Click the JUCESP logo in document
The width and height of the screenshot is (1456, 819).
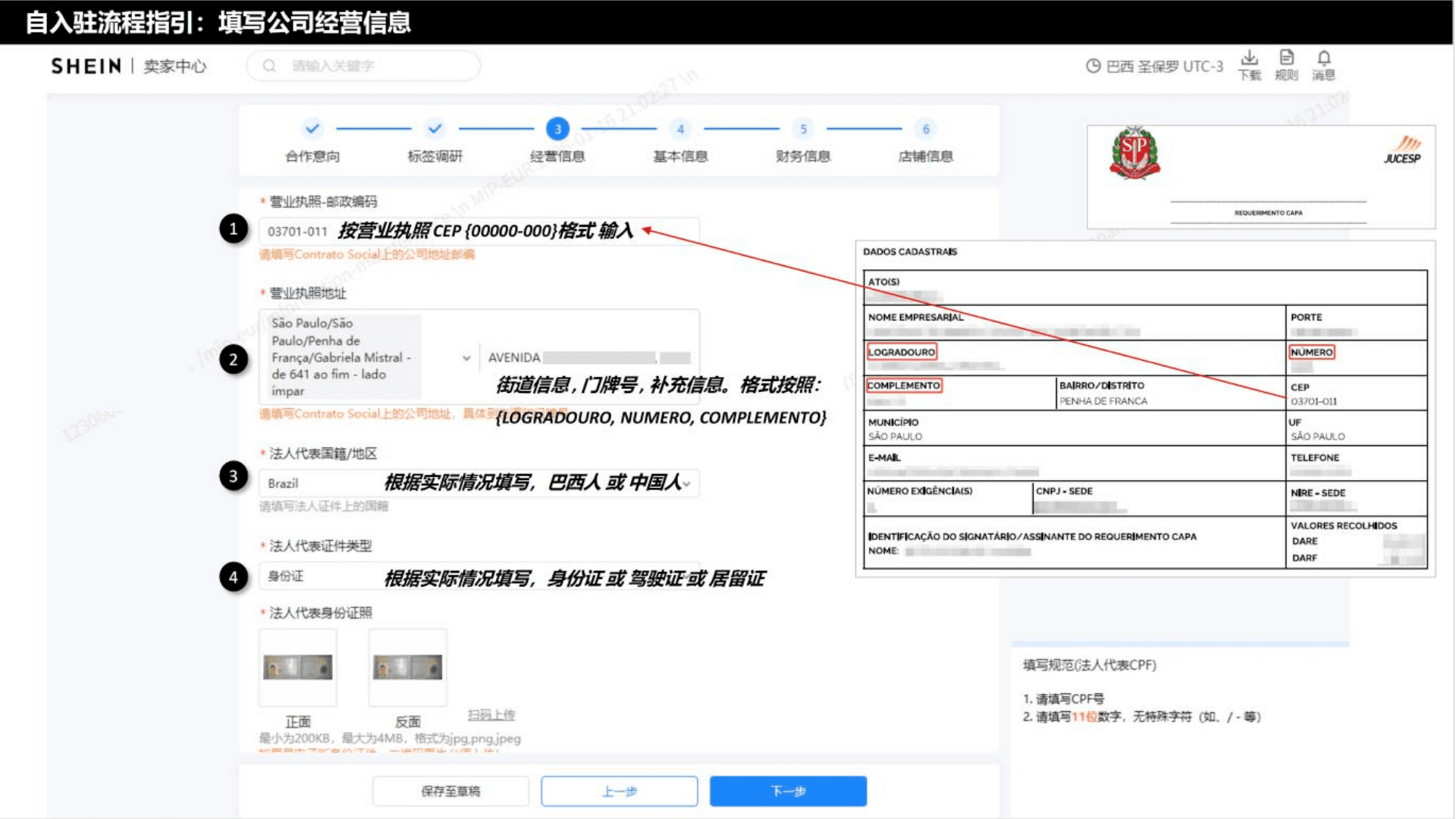(x=1403, y=150)
